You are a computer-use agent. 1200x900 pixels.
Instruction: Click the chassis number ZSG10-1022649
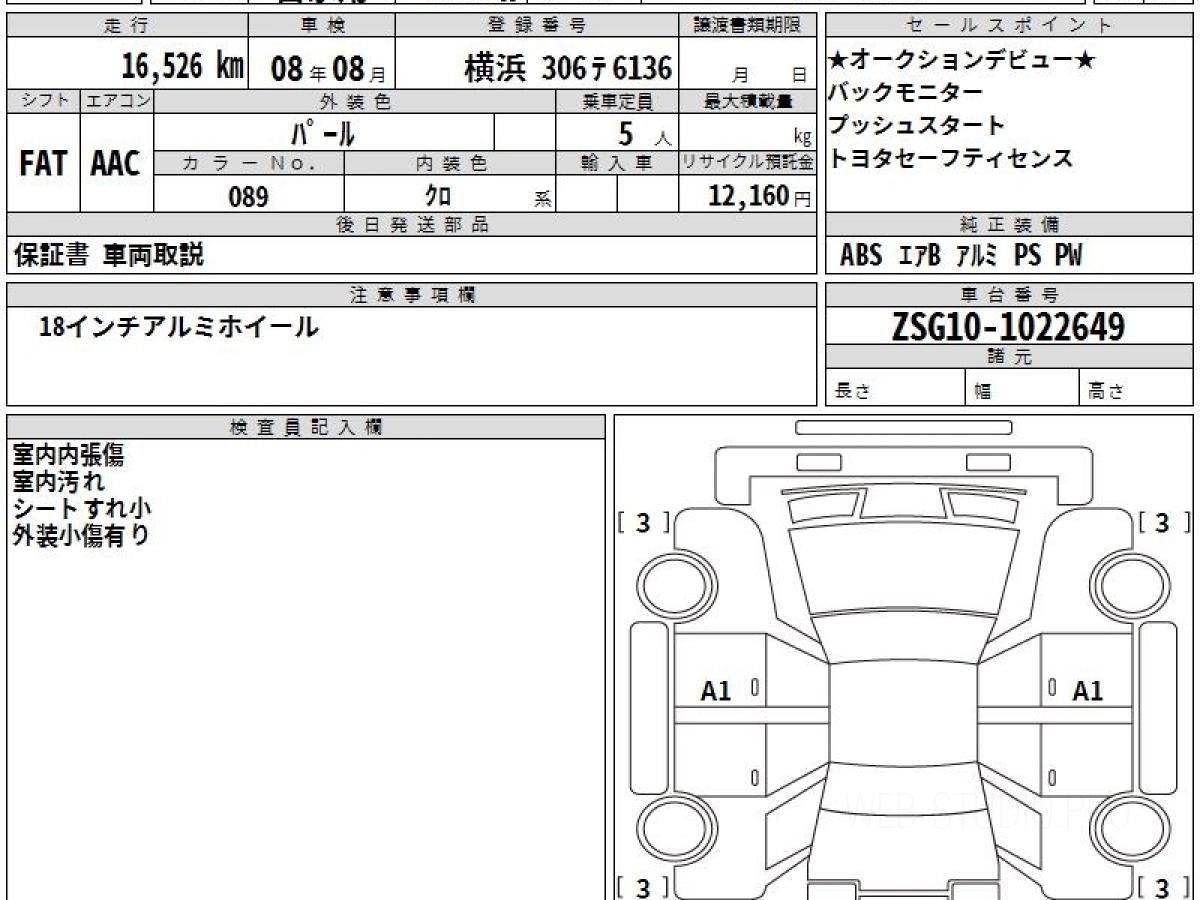click(x=1008, y=327)
